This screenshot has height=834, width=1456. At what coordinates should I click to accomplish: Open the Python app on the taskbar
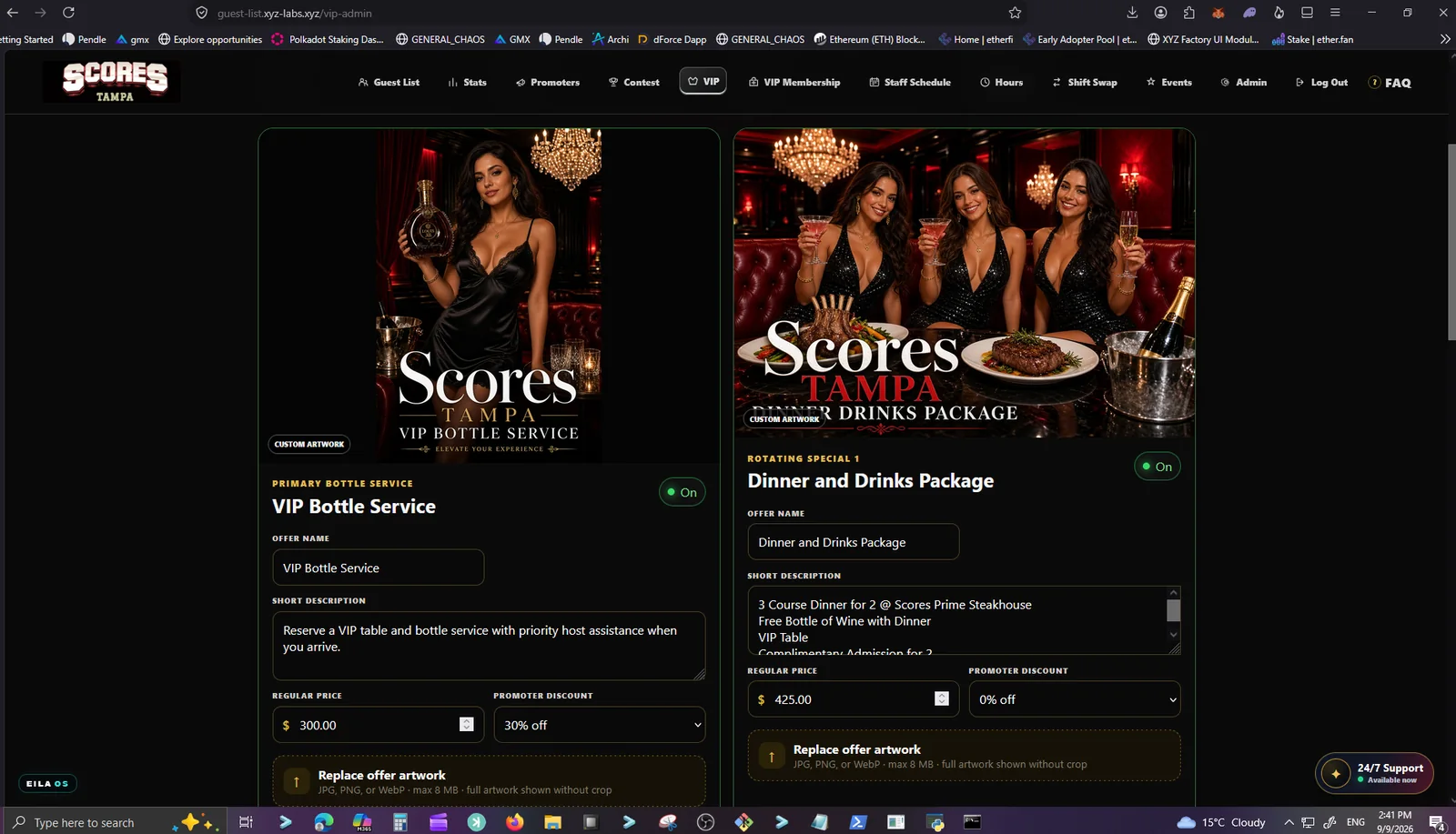point(935,822)
